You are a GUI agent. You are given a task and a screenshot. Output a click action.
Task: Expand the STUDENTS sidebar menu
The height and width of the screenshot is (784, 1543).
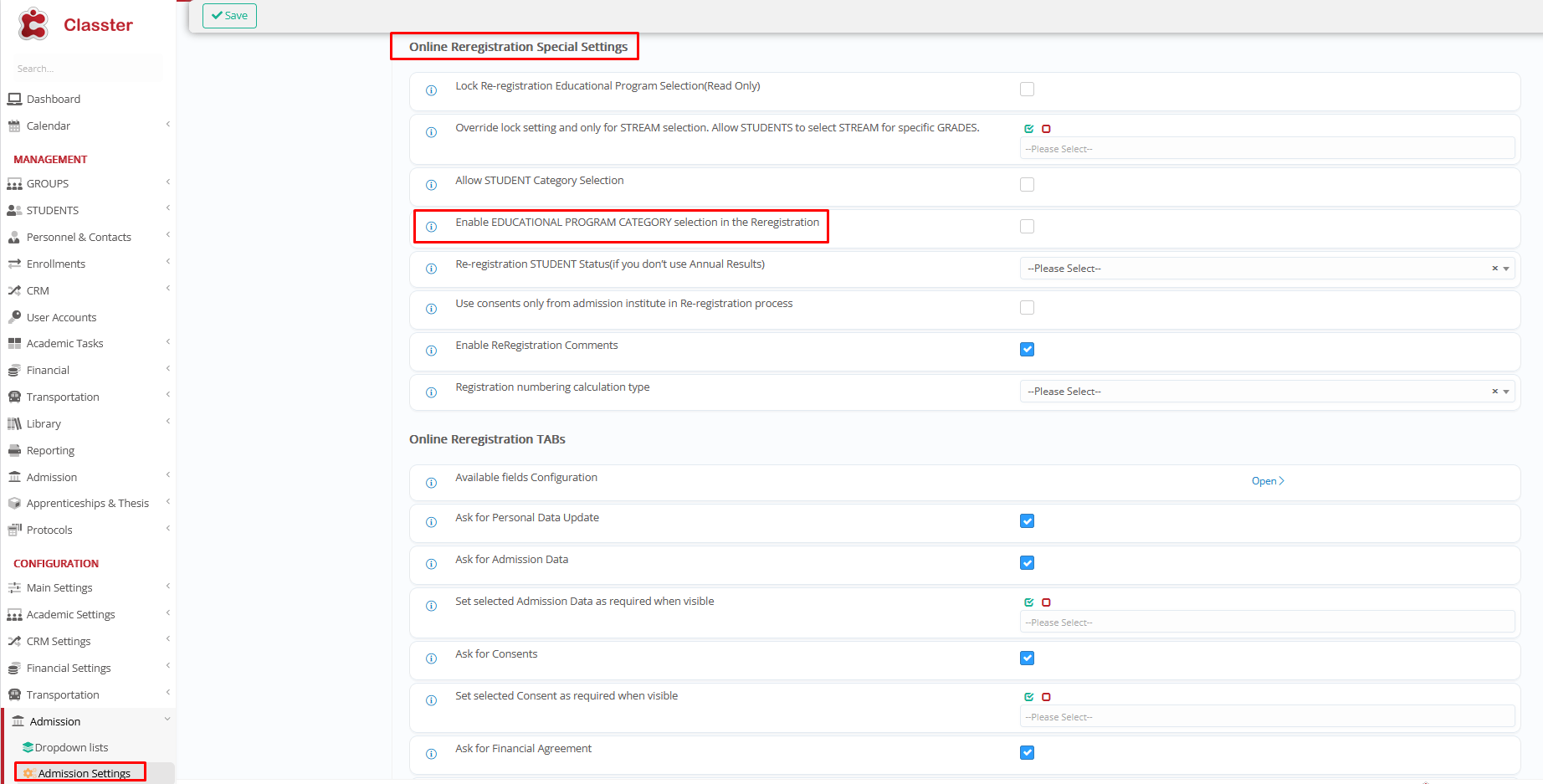tap(53, 210)
